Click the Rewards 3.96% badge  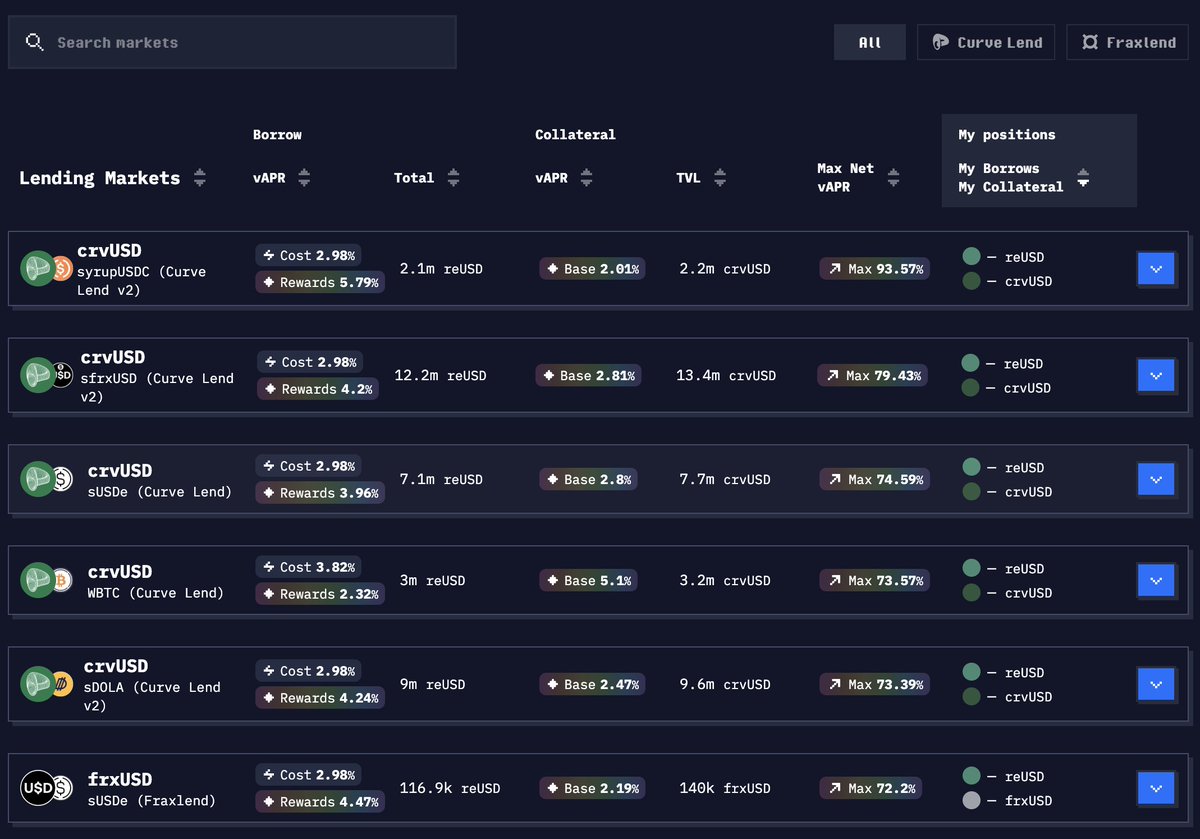click(320, 493)
